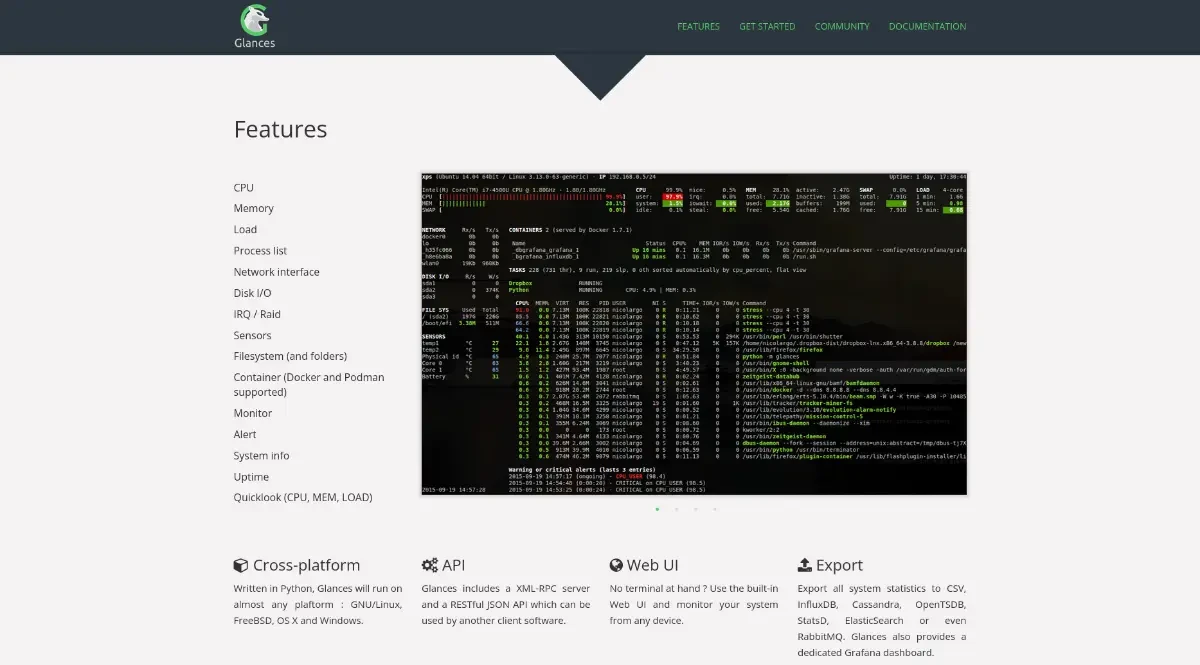Click the upload icon beside Export
The width and height of the screenshot is (1200, 665).
pos(804,565)
